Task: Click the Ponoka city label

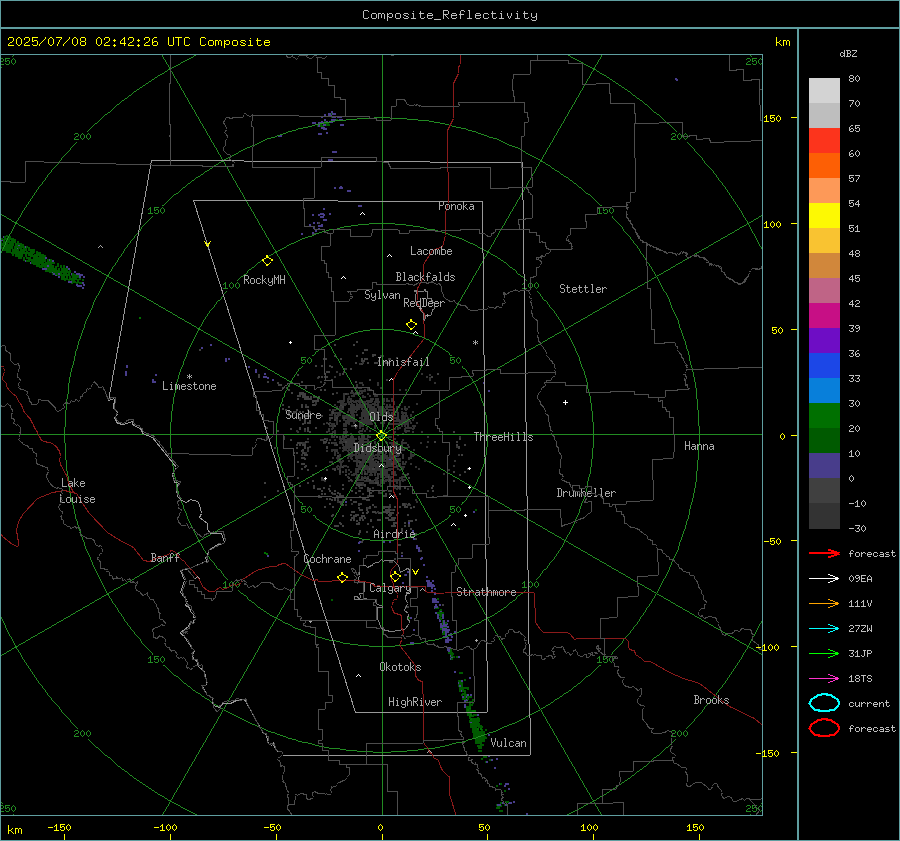Action: click(x=456, y=206)
